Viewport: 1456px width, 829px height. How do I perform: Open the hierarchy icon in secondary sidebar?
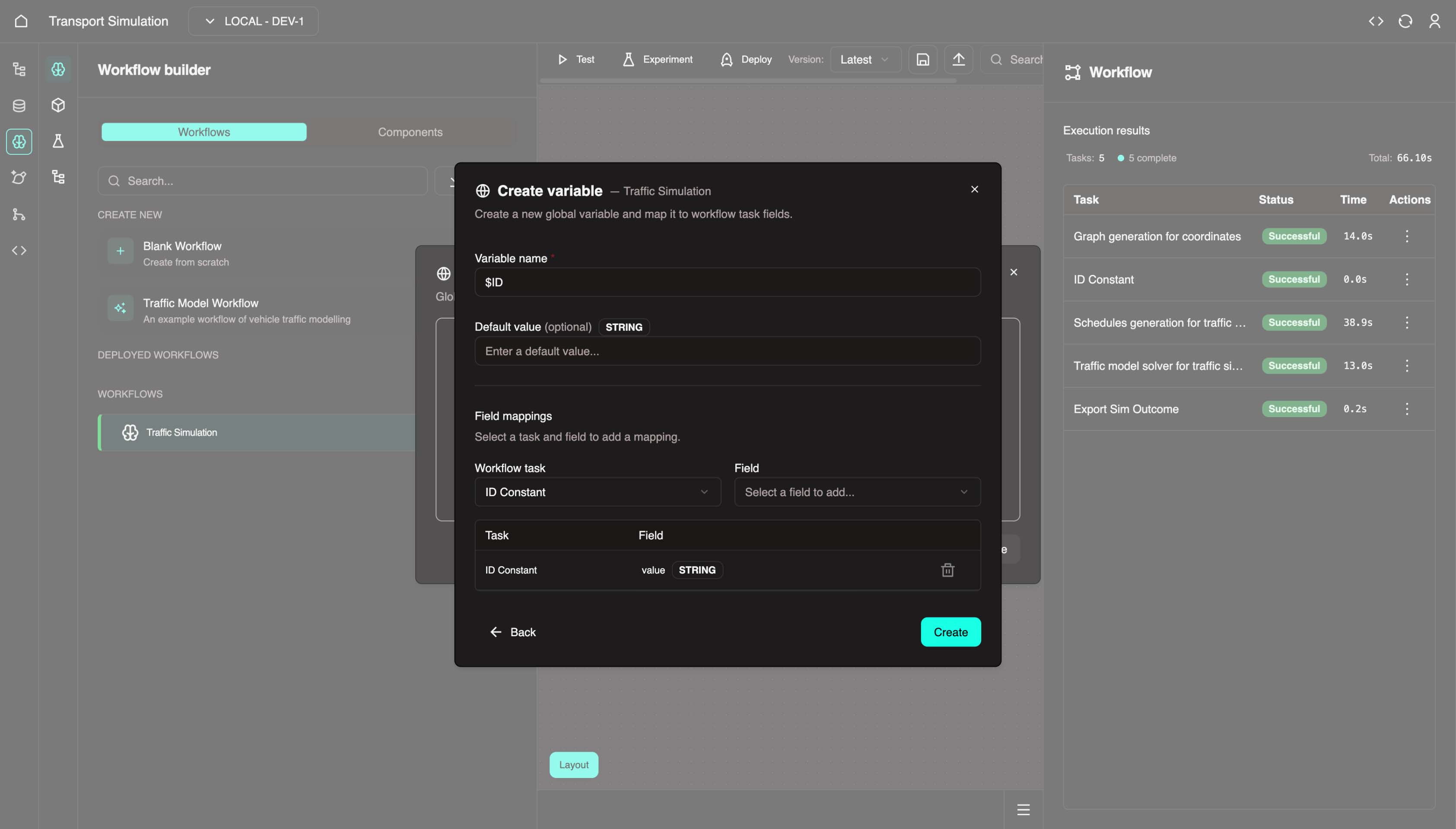pyautogui.click(x=58, y=177)
